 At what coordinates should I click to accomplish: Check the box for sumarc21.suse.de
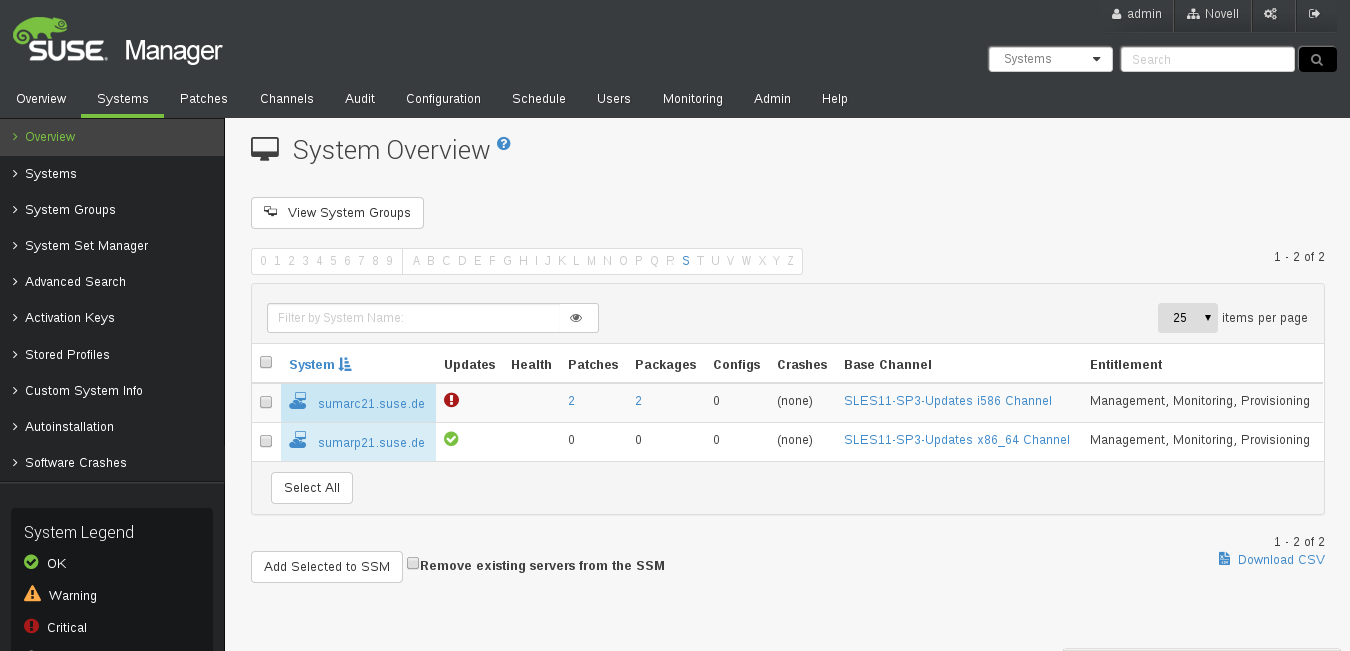(x=266, y=402)
